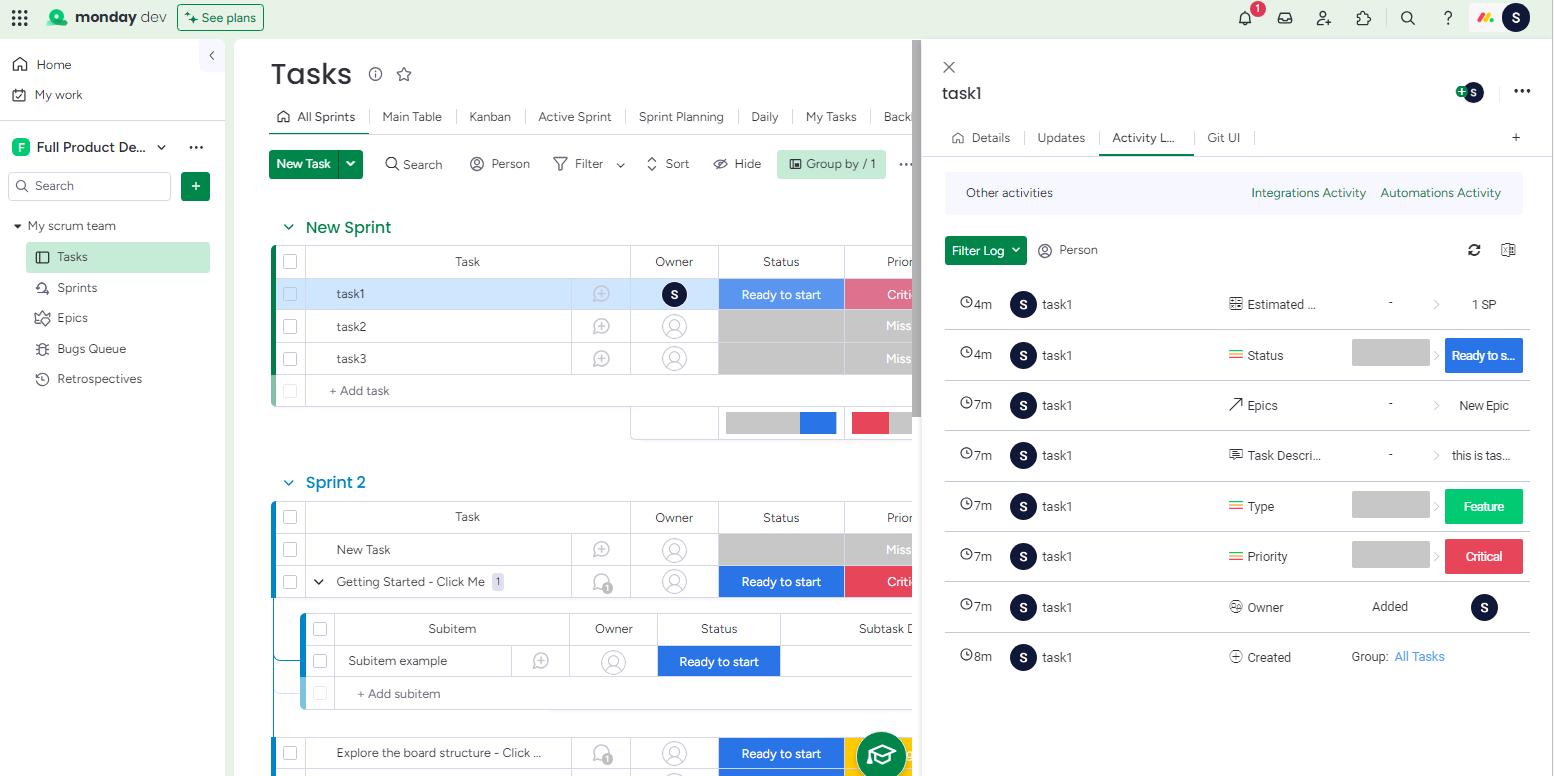
Task: Click the Critical priority cell for task1
Action: [880, 294]
